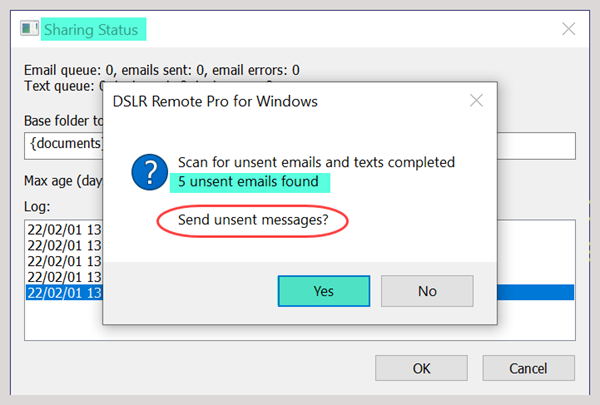Click the Email queue status line
Image resolution: width=600 pixels, height=405 pixels.
162,70
